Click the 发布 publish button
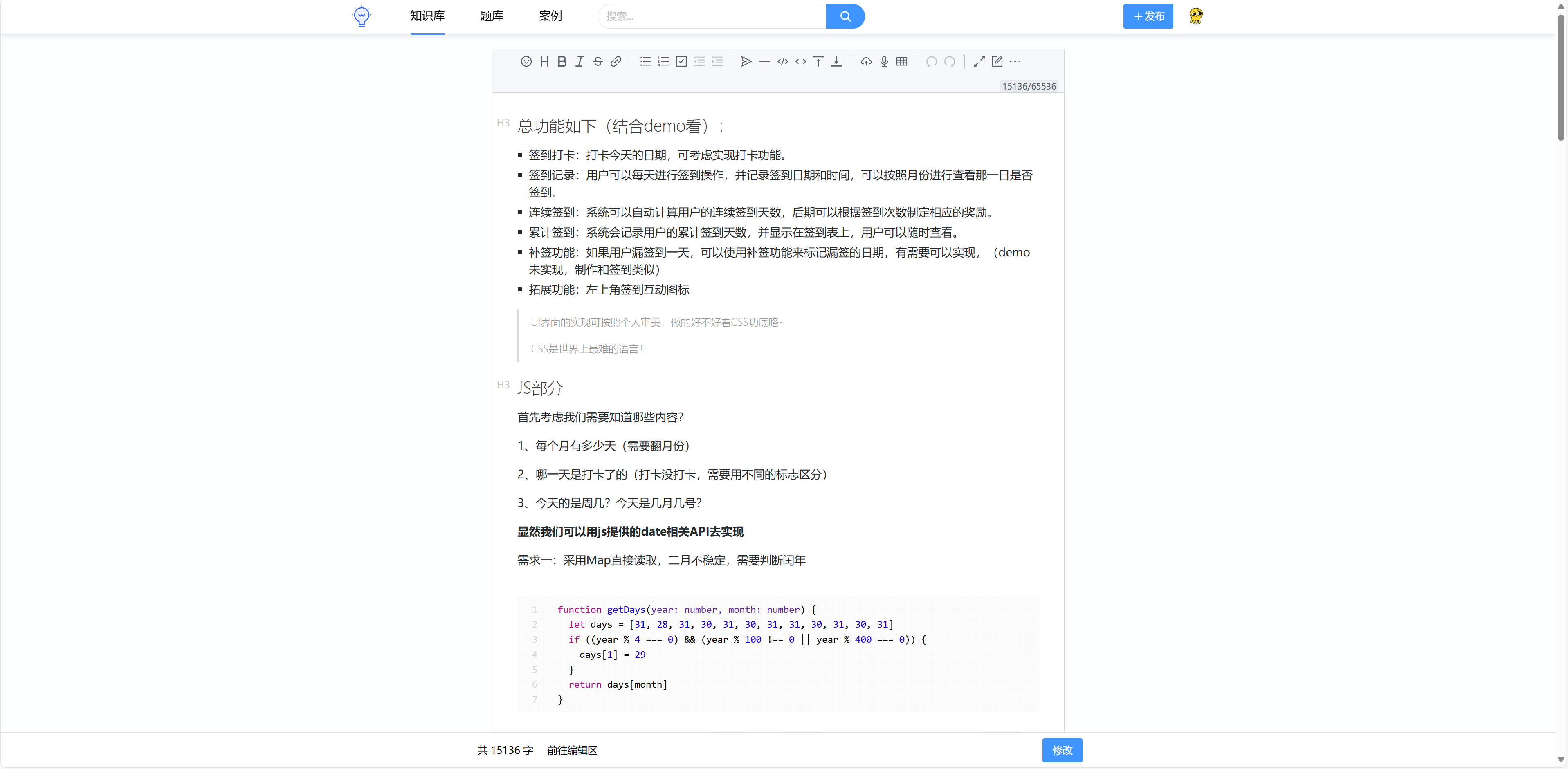 click(x=1148, y=16)
